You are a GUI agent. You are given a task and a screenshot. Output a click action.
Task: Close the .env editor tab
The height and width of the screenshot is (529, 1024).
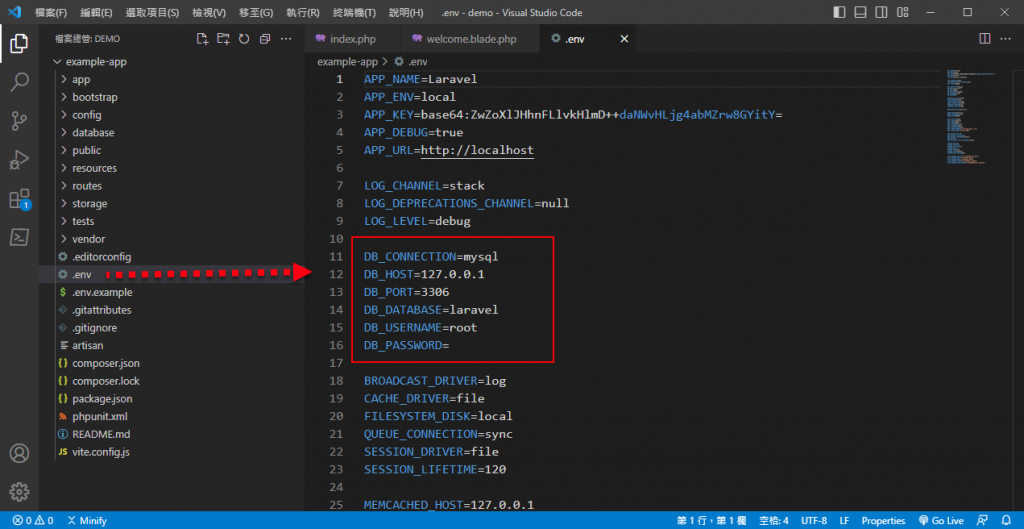(x=624, y=39)
